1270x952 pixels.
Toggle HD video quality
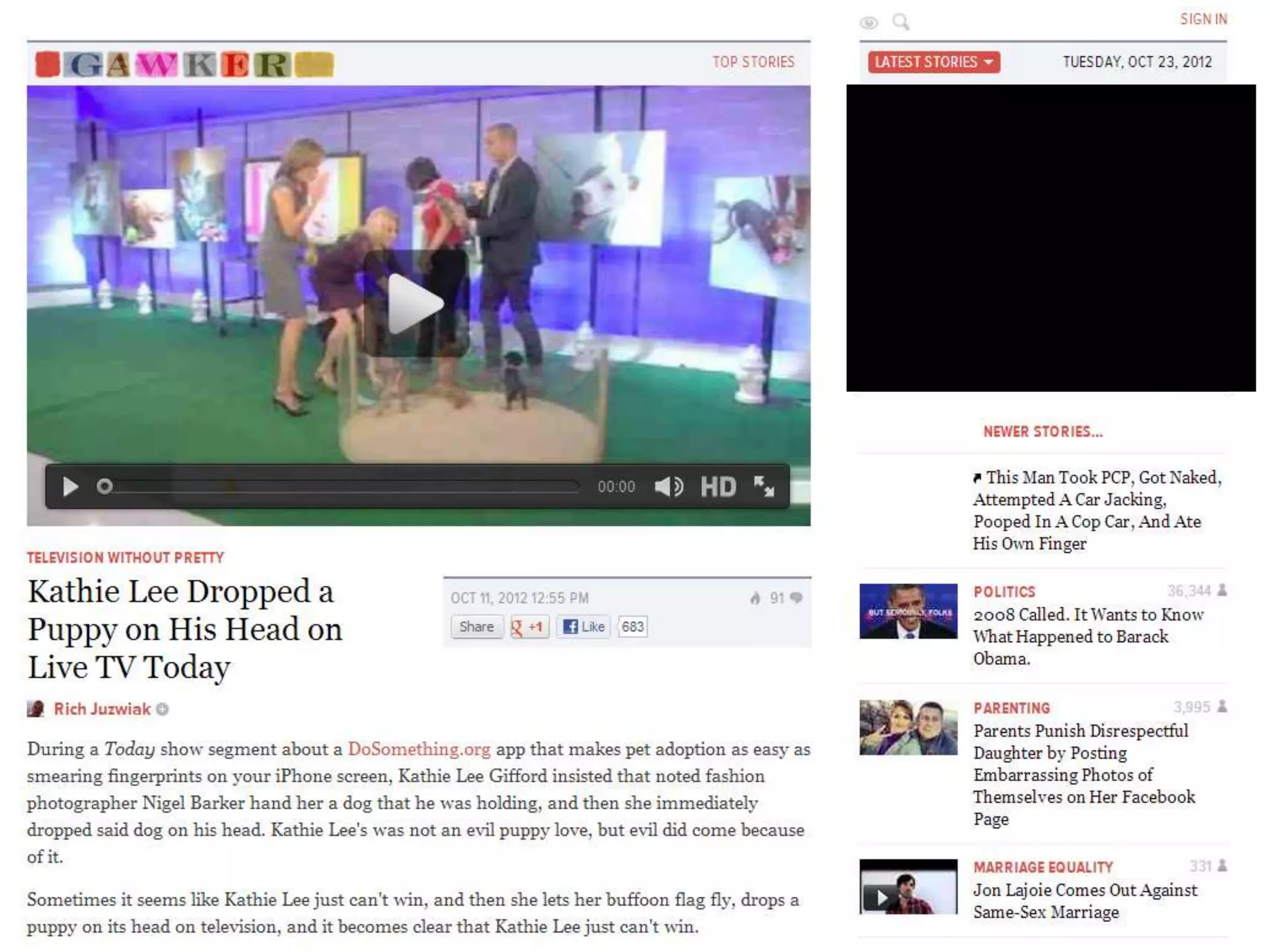pyautogui.click(x=718, y=487)
